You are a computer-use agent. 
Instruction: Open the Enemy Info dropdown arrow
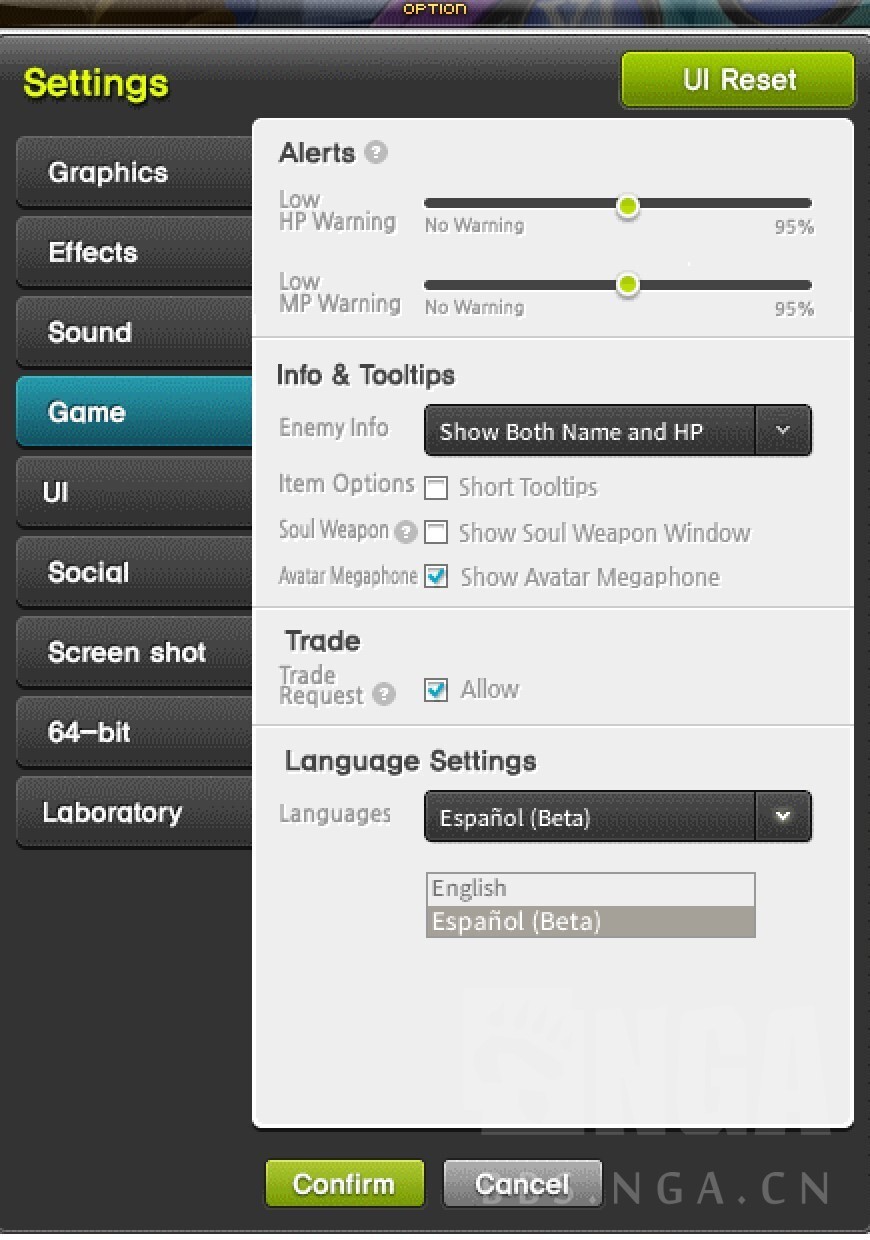(783, 431)
